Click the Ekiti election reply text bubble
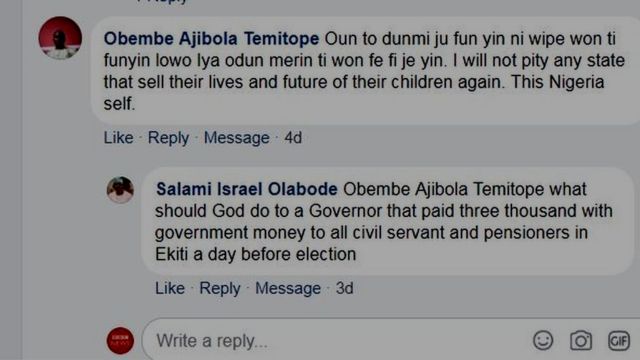The width and height of the screenshot is (640, 360). point(388,221)
